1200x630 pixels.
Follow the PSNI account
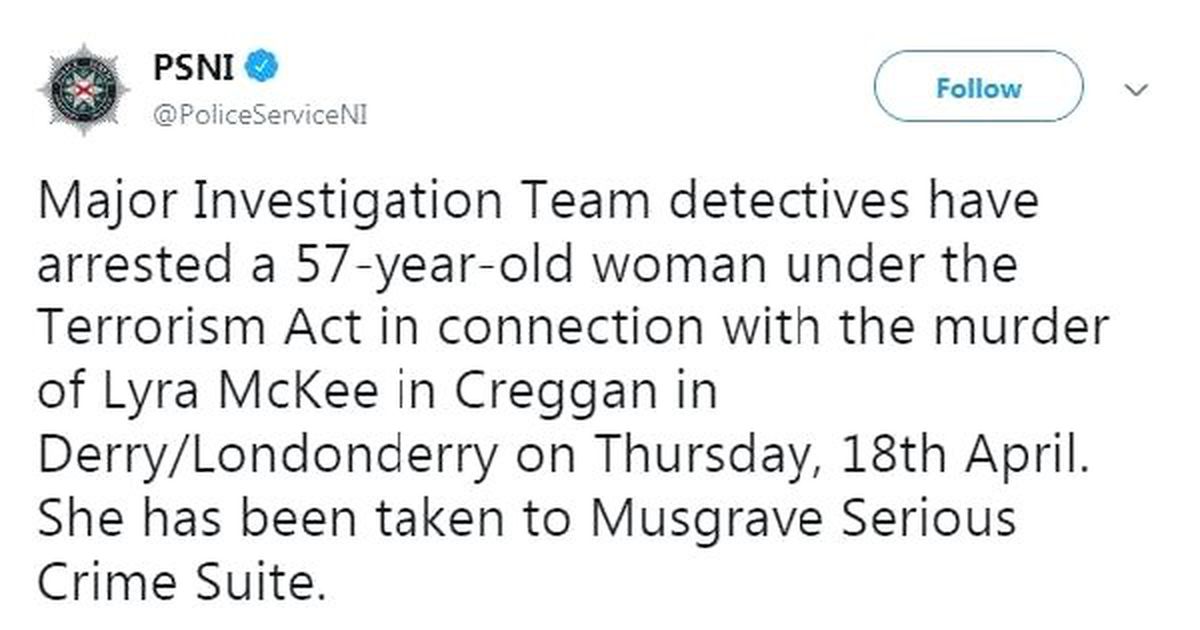tap(979, 88)
